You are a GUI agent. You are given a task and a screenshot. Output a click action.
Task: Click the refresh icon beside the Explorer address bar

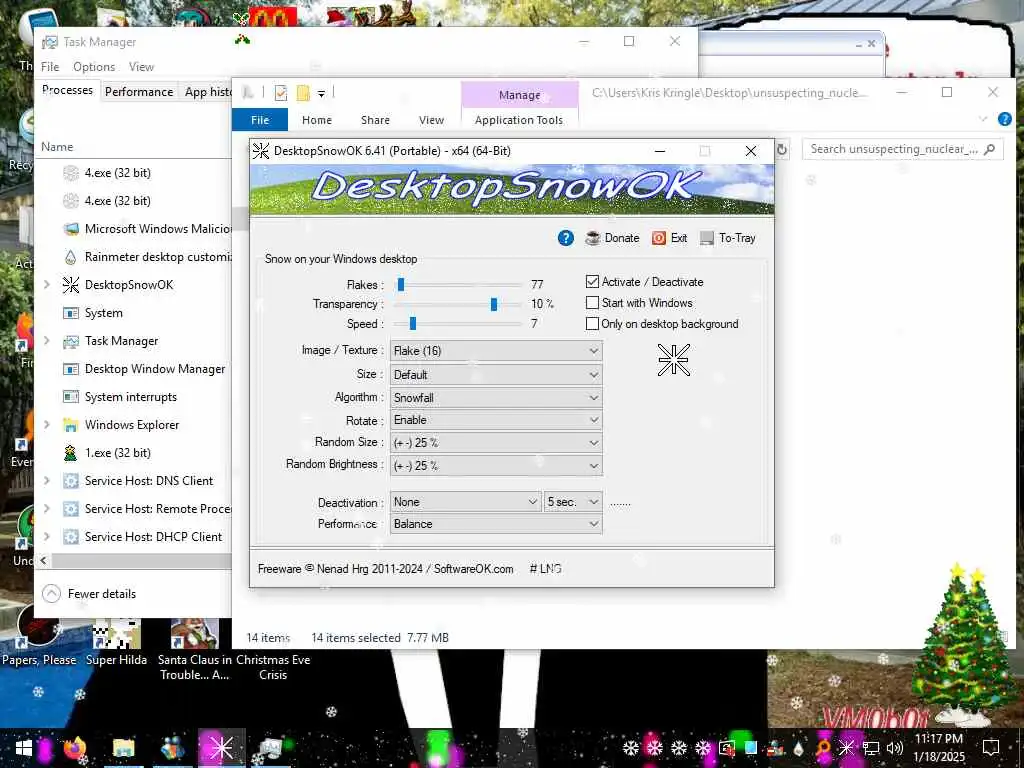pos(782,150)
